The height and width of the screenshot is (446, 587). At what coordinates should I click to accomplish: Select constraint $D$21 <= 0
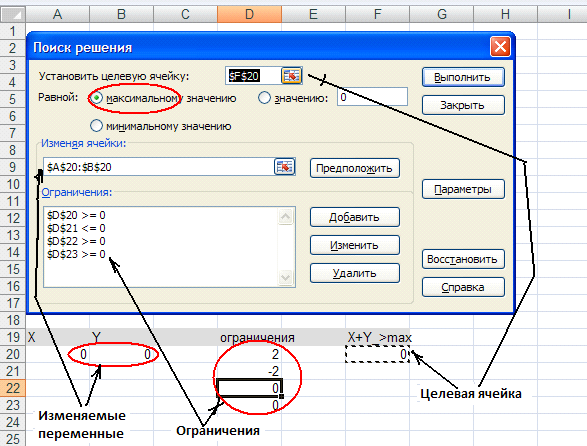pyautogui.click(x=76, y=228)
